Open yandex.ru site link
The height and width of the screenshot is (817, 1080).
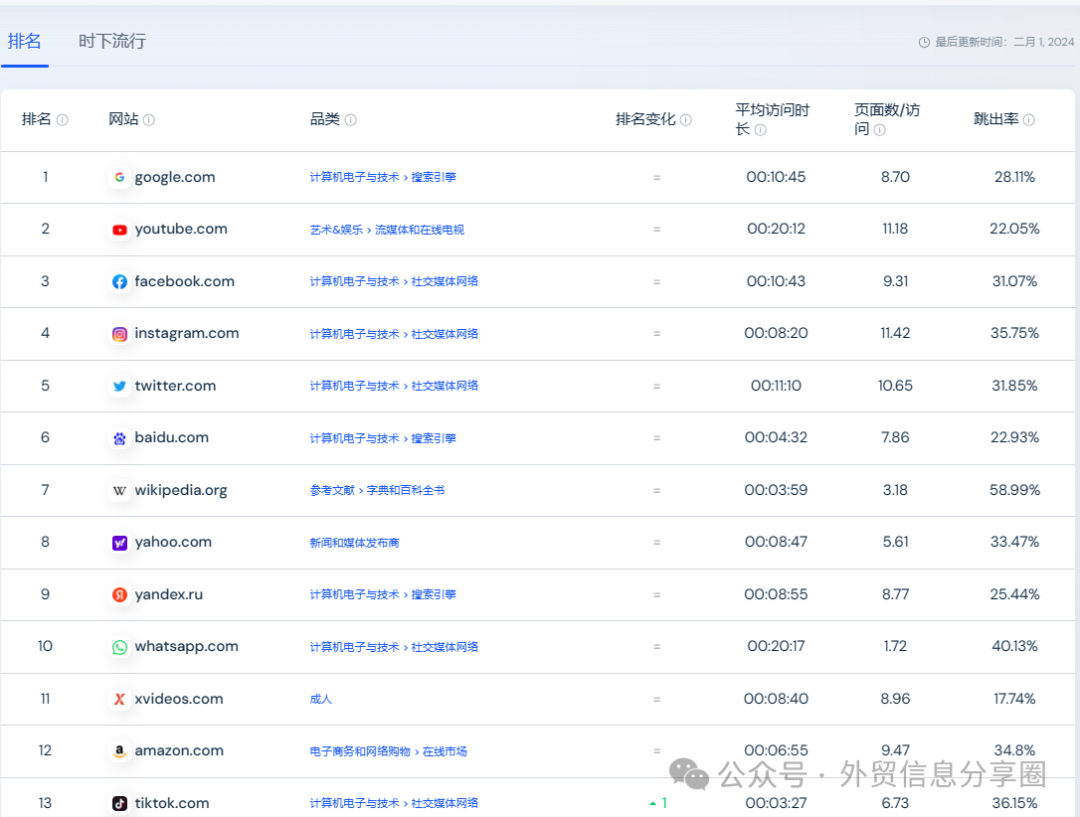pos(169,594)
